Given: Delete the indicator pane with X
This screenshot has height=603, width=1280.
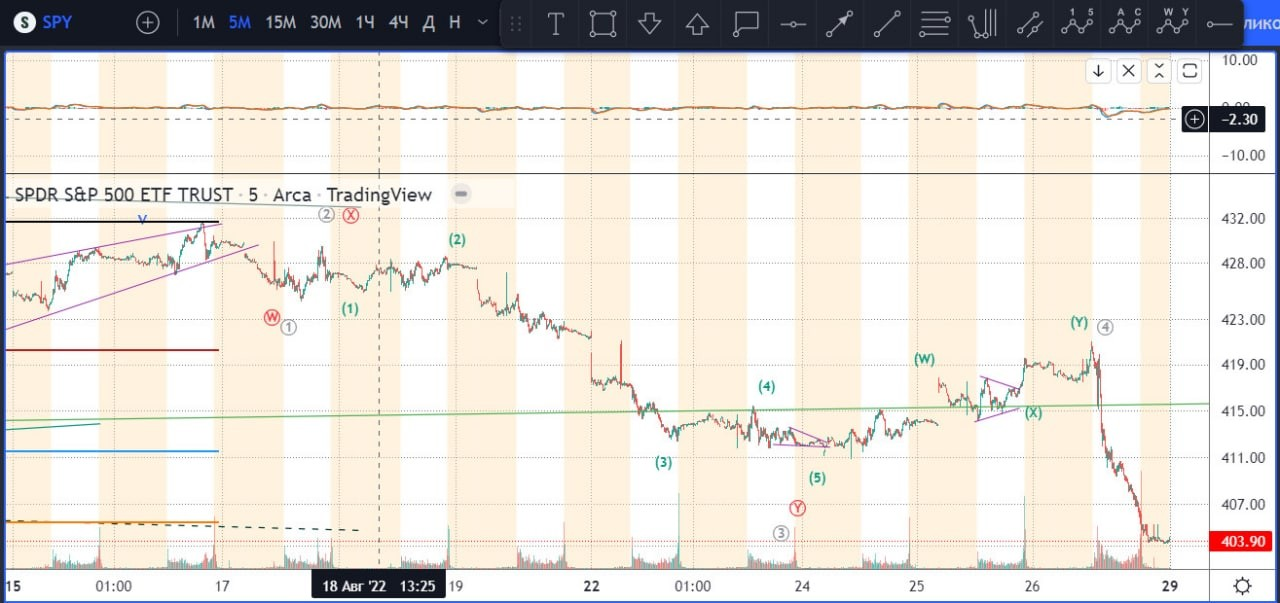Looking at the screenshot, I should (1128, 70).
